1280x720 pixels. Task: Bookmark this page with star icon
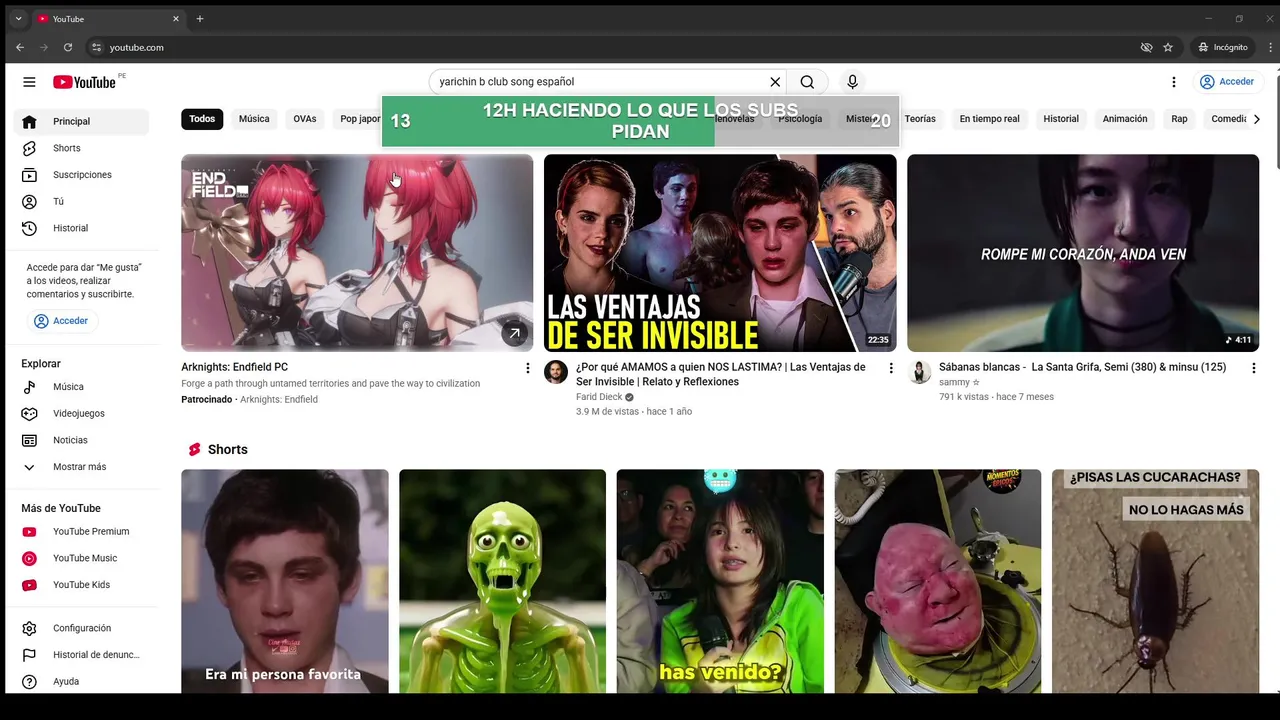coord(1168,47)
